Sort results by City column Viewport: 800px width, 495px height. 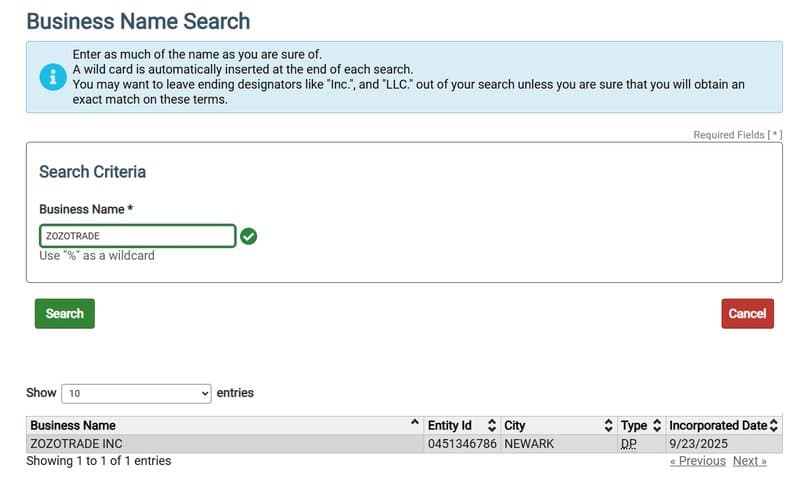pos(559,425)
